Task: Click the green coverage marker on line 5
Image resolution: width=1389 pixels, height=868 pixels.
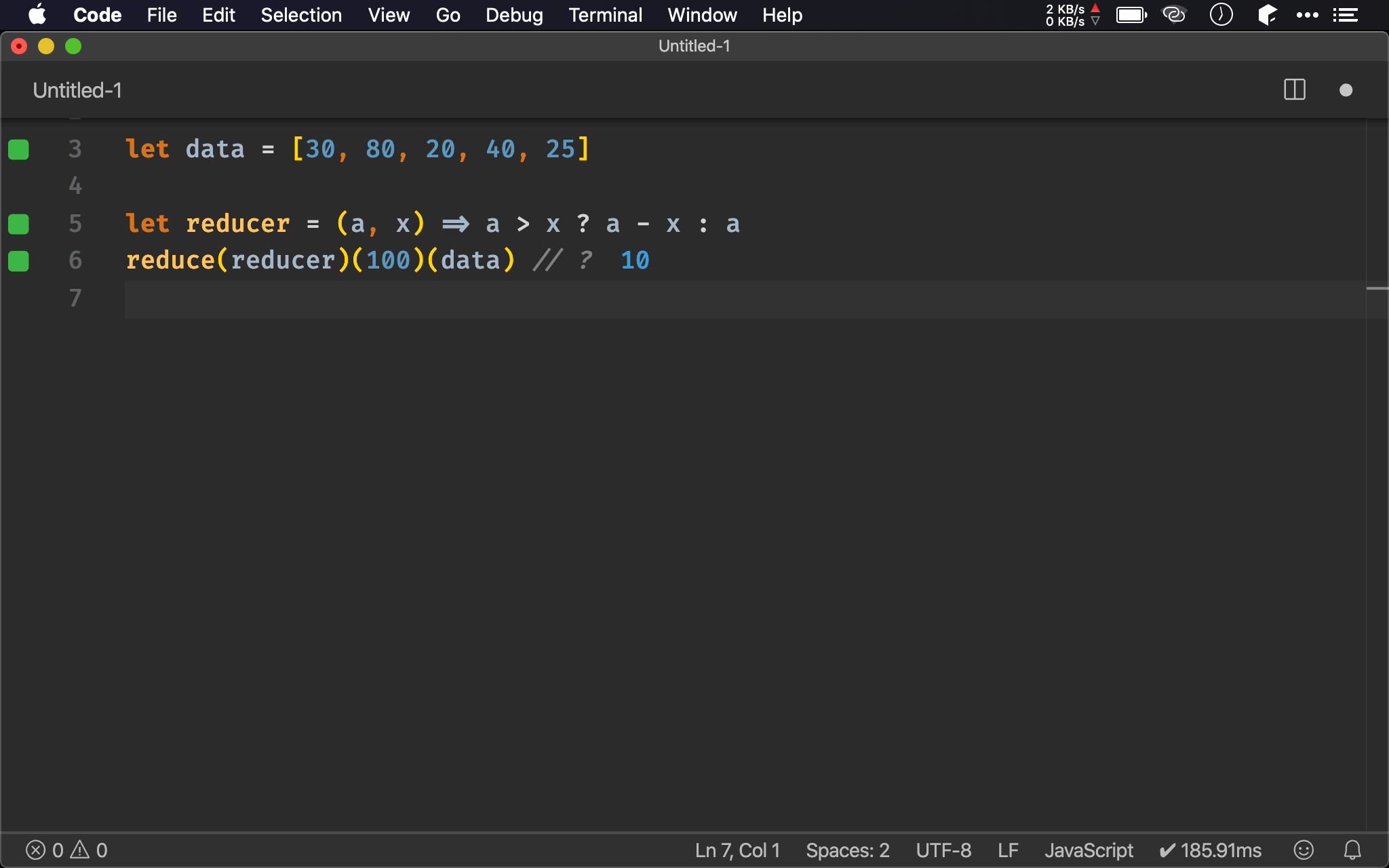Action: (x=18, y=224)
